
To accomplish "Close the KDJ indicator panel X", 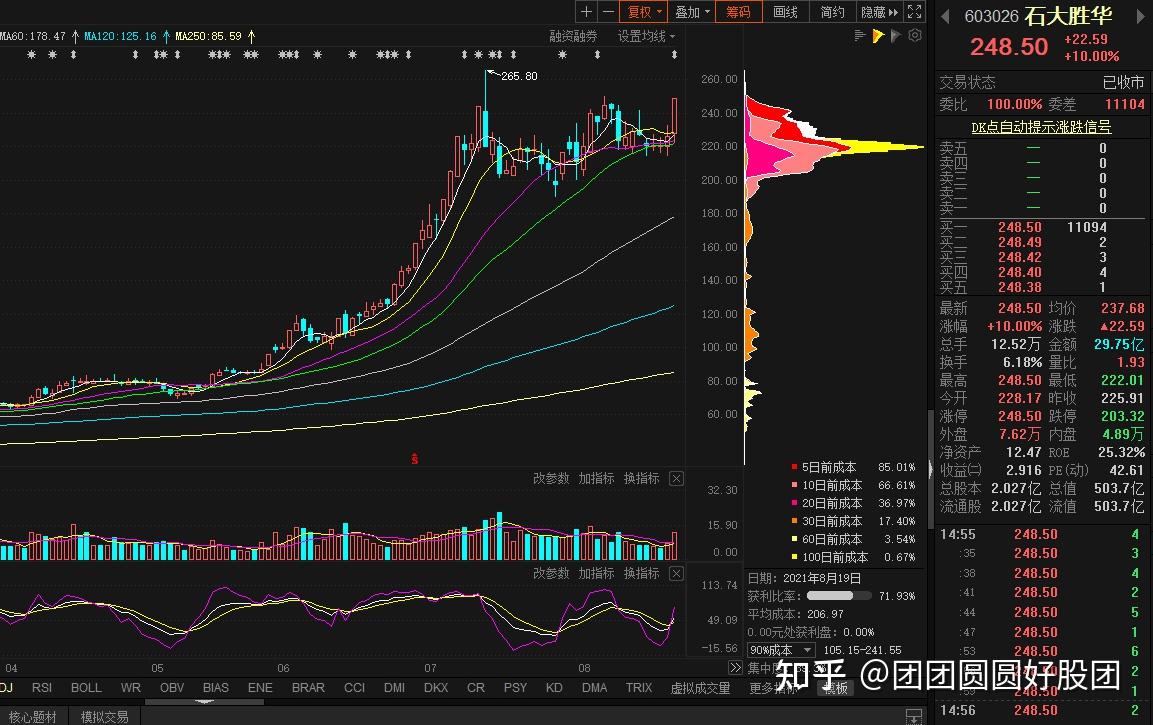I will pyautogui.click(x=677, y=574).
